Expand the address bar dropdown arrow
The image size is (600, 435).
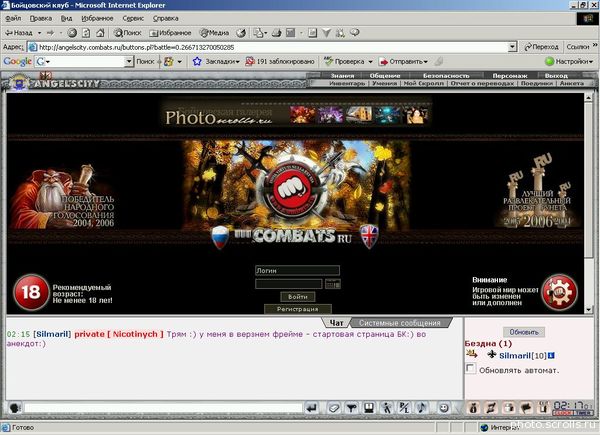[513, 47]
